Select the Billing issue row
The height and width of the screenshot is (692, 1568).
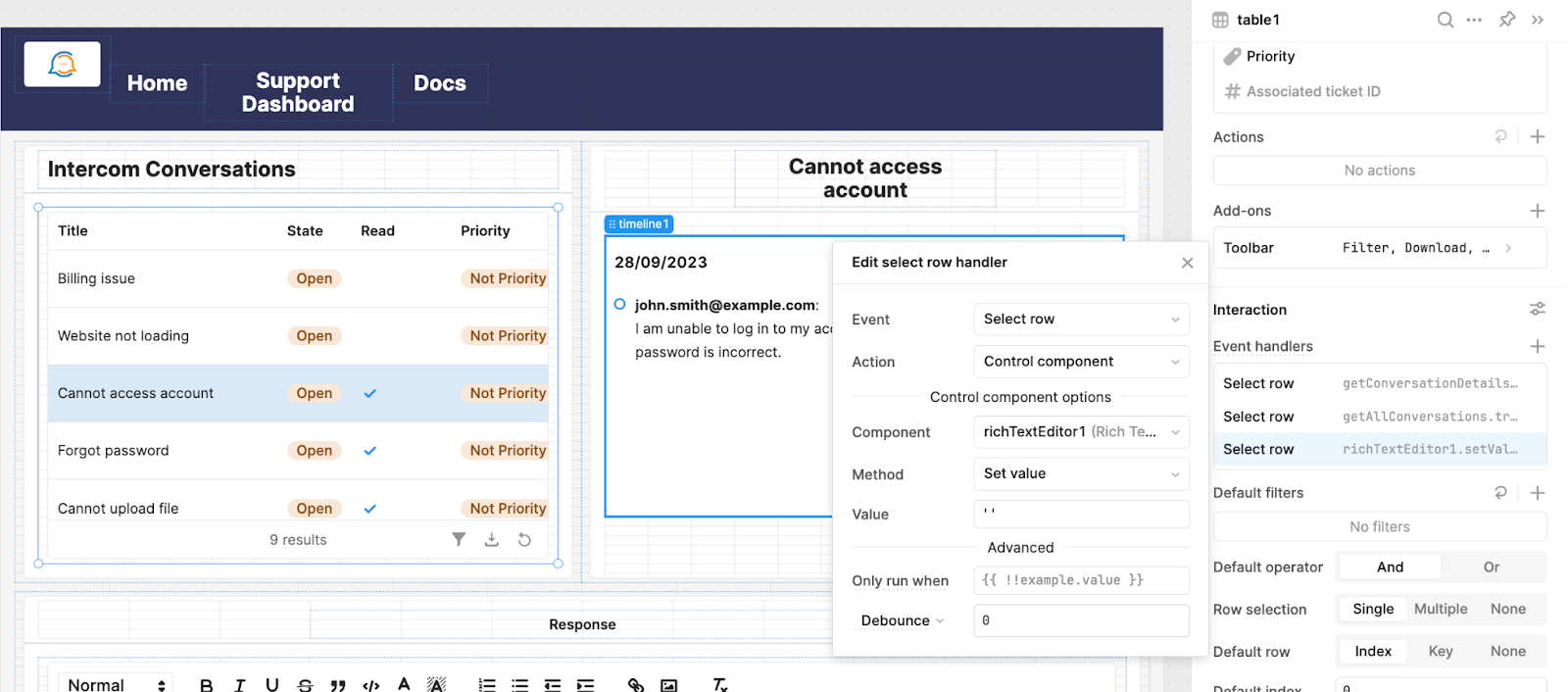click(x=298, y=278)
